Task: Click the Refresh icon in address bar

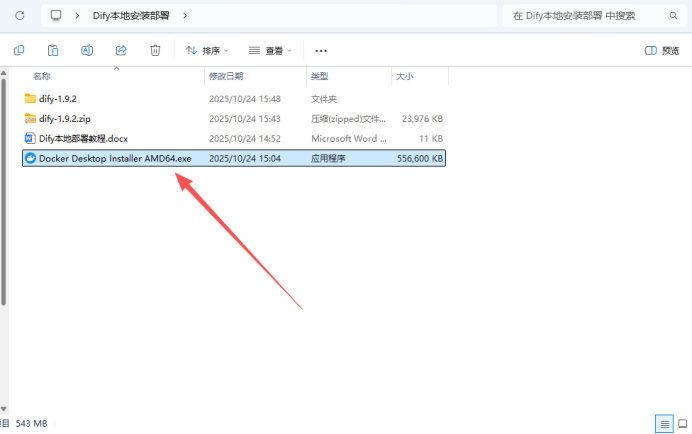Action: point(20,16)
